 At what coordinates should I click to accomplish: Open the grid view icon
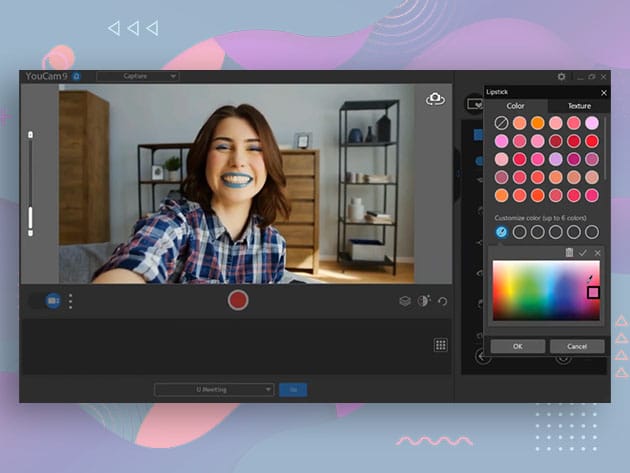pos(440,345)
